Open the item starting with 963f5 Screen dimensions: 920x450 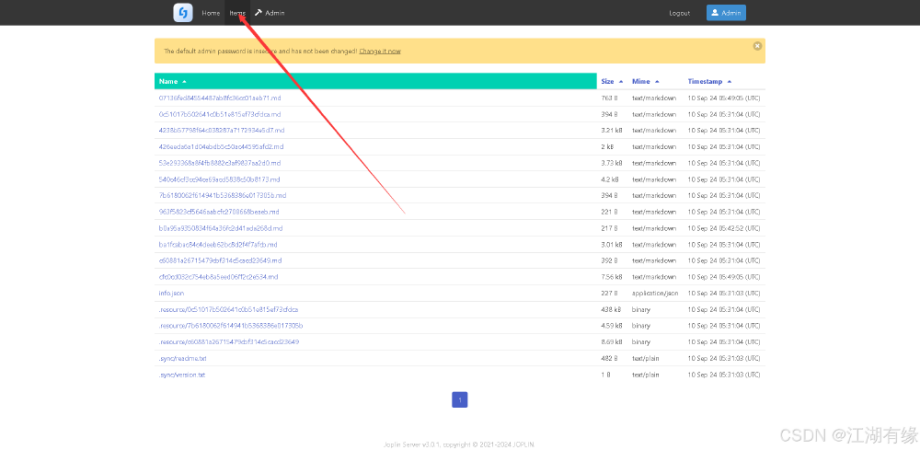click(219, 212)
